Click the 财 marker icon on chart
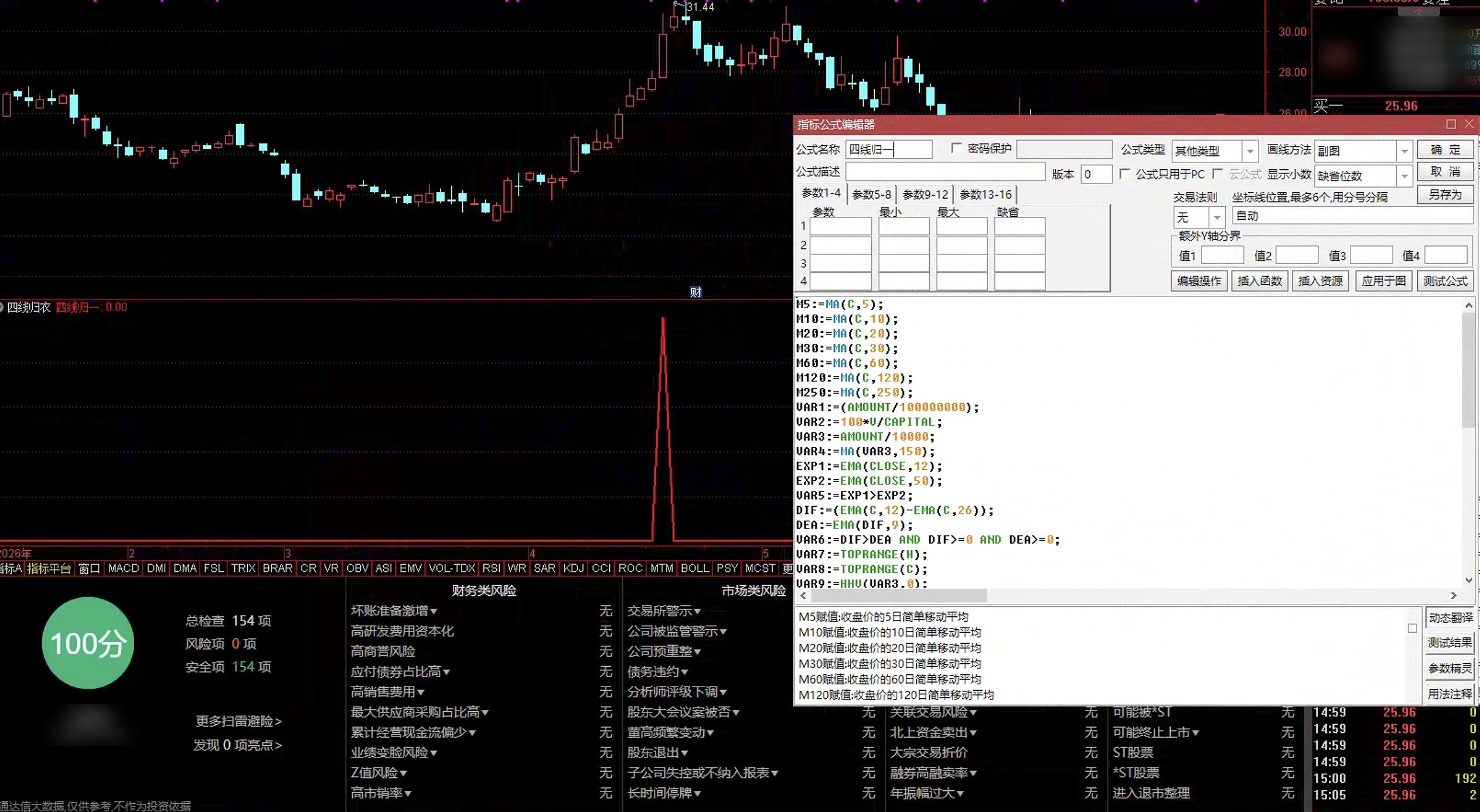The image size is (1480, 812). click(x=695, y=292)
